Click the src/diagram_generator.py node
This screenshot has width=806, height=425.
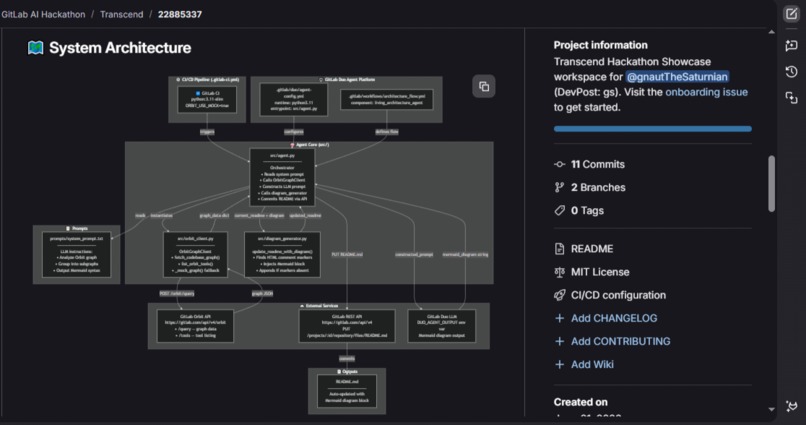(x=282, y=254)
